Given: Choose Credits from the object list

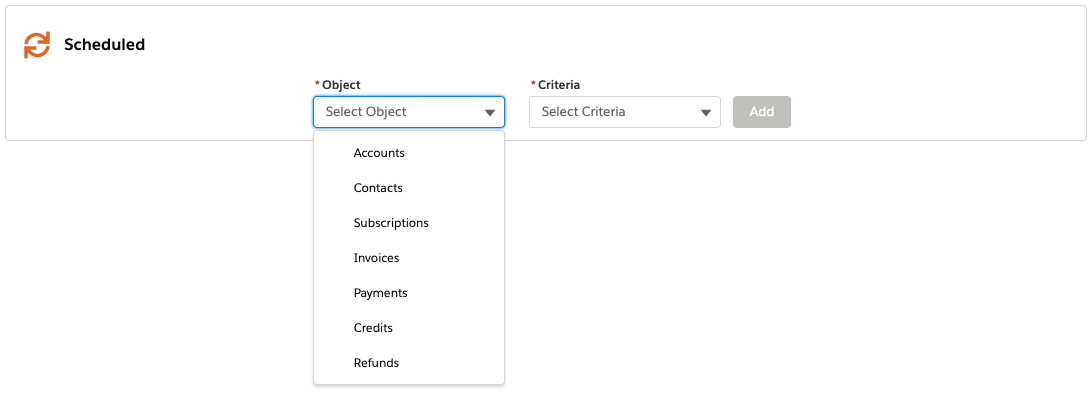Looking at the screenshot, I should click(x=409, y=328).
